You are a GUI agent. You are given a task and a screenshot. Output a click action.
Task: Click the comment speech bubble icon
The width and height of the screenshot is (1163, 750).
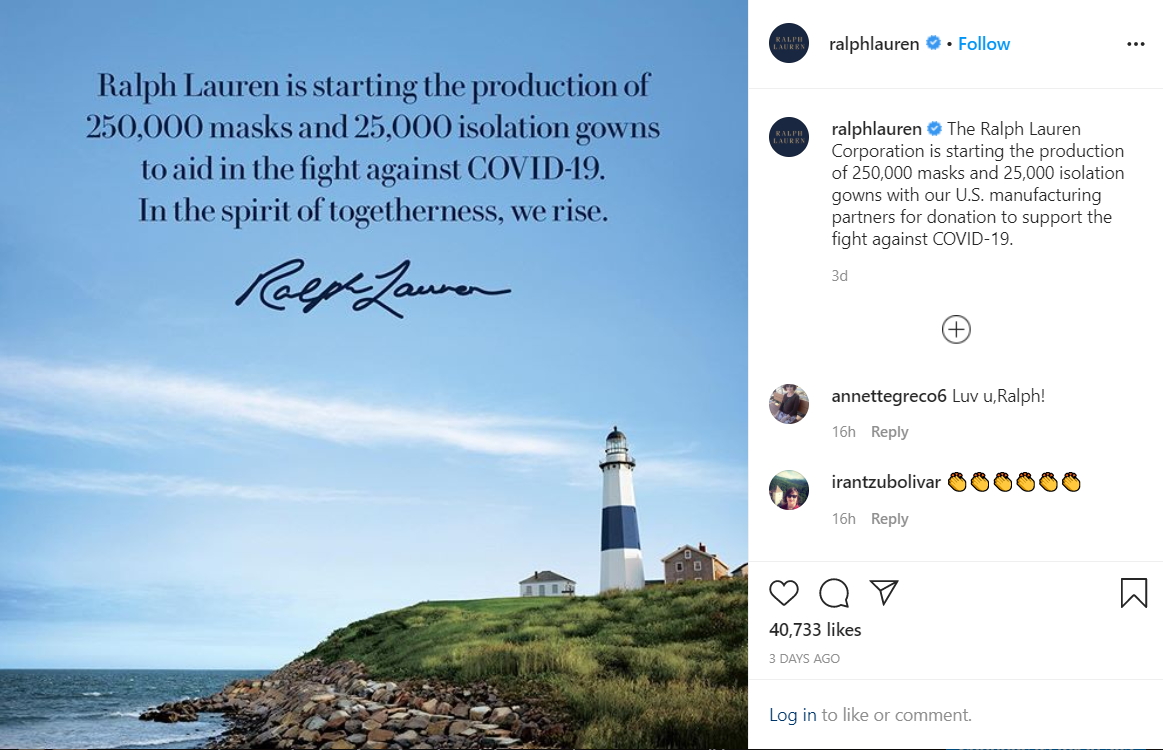834,593
